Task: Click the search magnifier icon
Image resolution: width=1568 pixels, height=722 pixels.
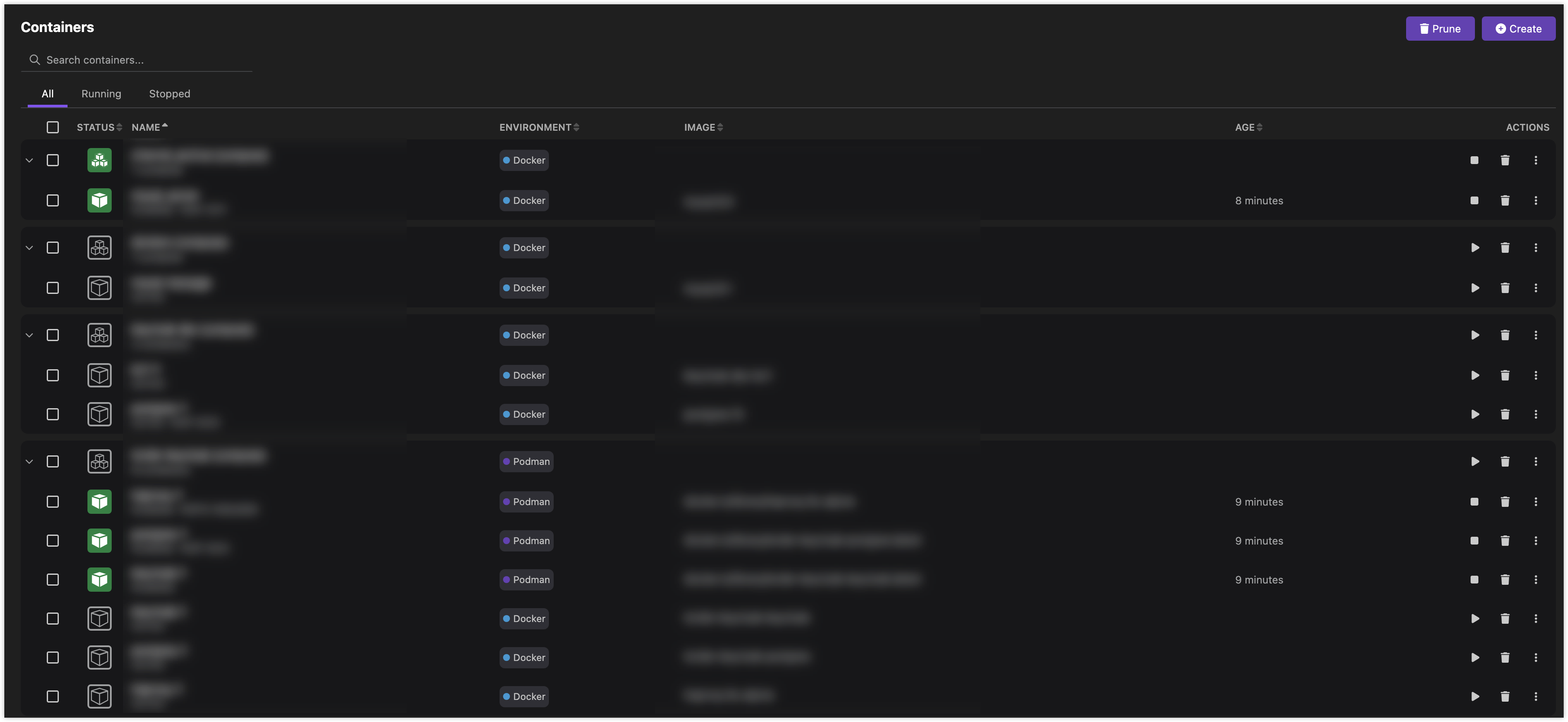Action: pos(35,60)
